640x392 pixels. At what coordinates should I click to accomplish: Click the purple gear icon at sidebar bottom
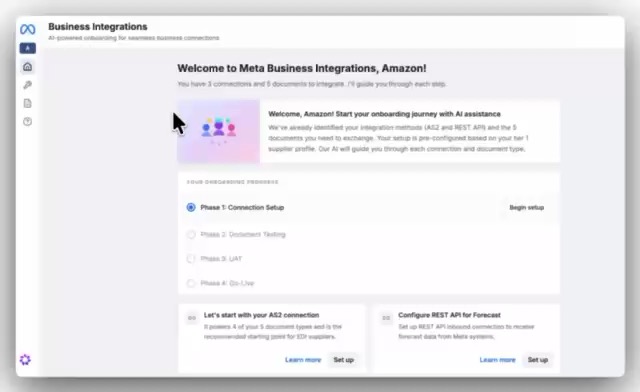(x=25, y=360)
